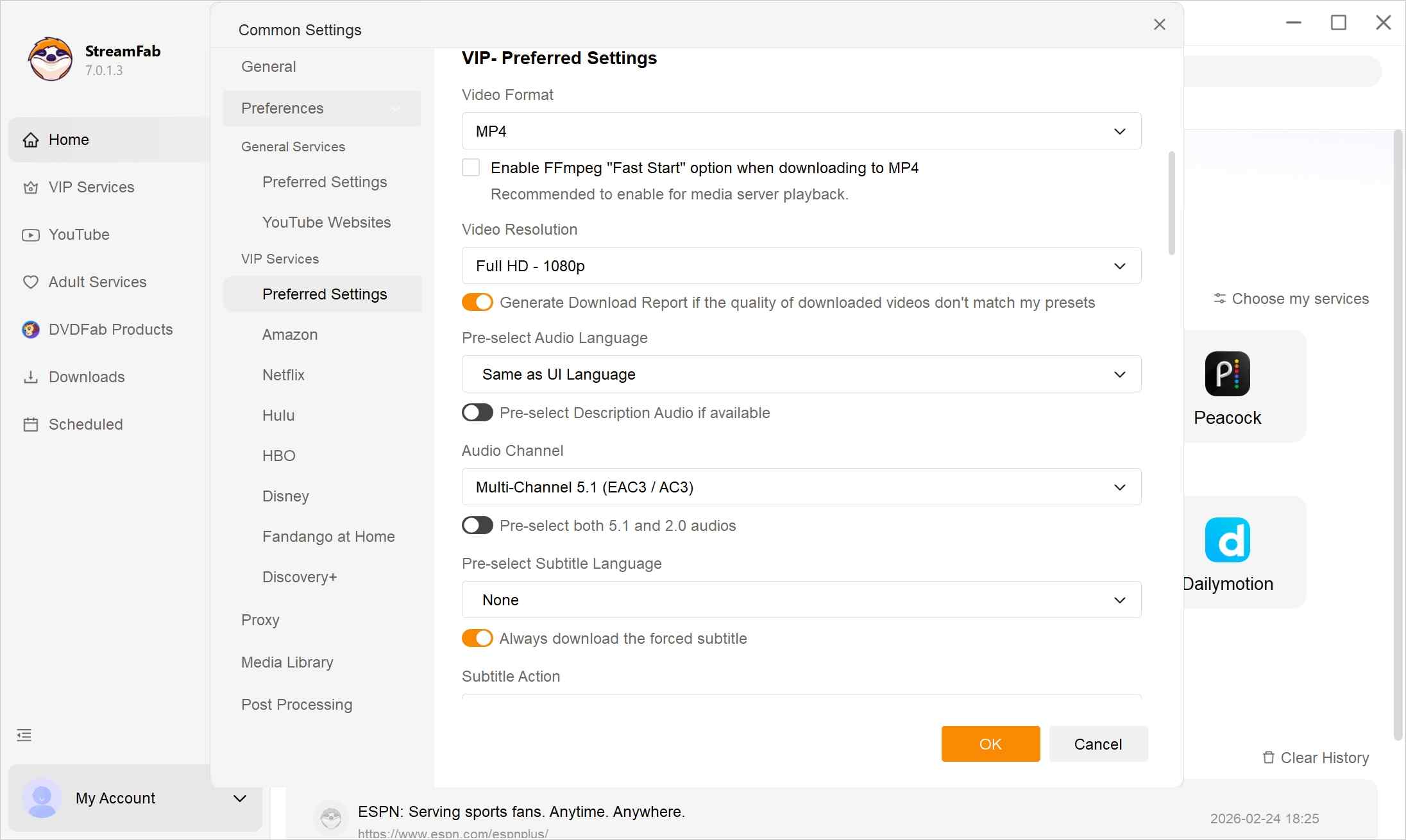Turn on Pre-select Description Audio
The image size is (1406, 840).
point(477,412)
